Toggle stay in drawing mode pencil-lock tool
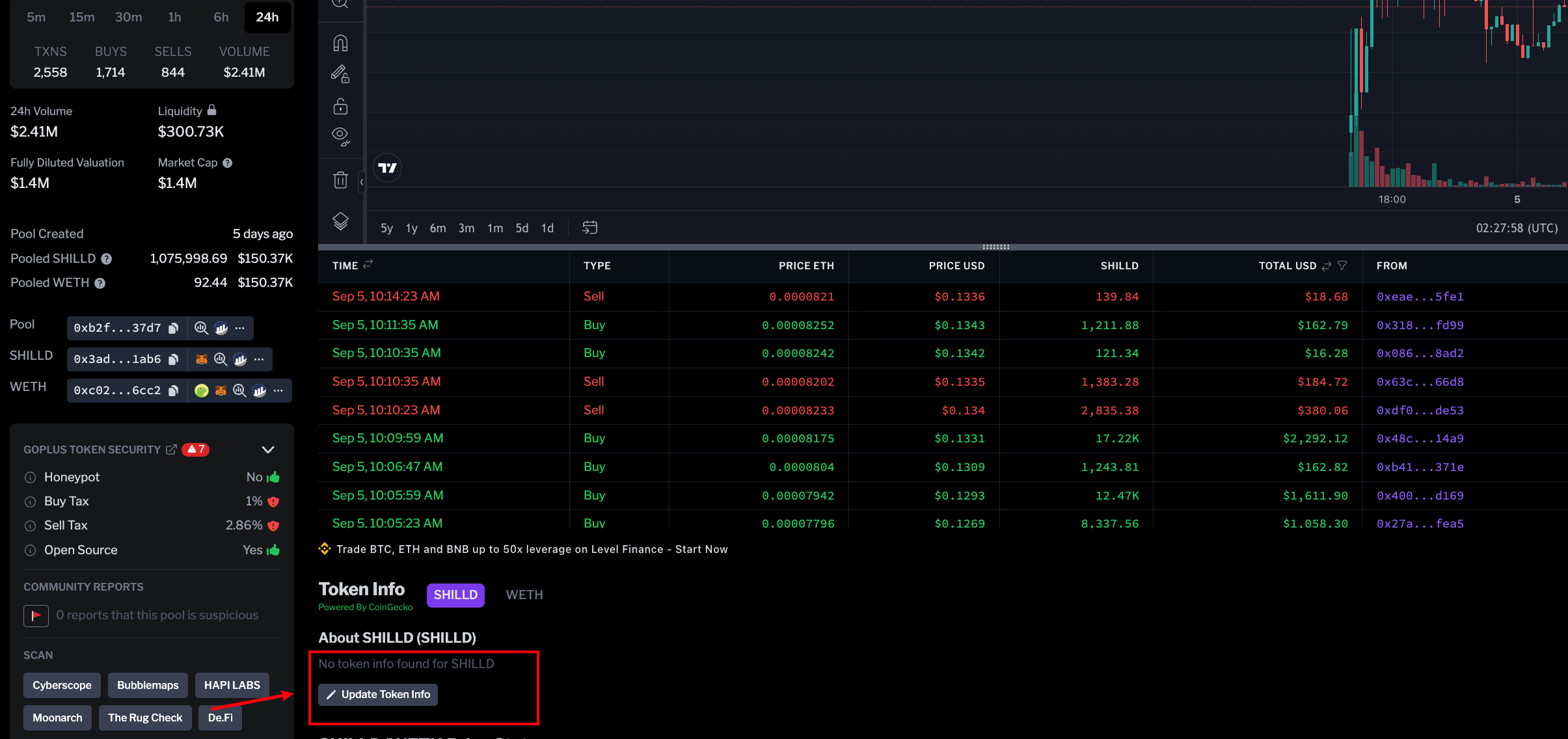Screen dimensions: 1568x739 pyautogui.click(x=340, y=74)
